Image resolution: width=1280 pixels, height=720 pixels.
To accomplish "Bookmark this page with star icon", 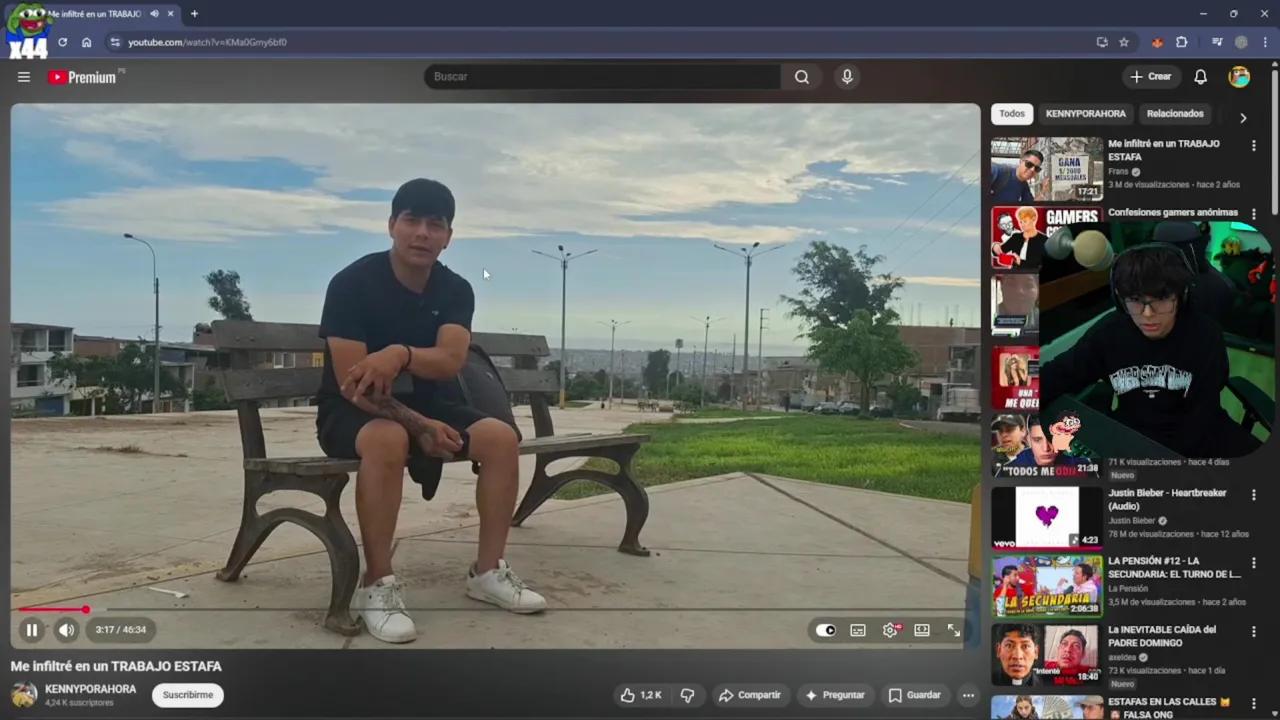I will [x=1124, y=42].
